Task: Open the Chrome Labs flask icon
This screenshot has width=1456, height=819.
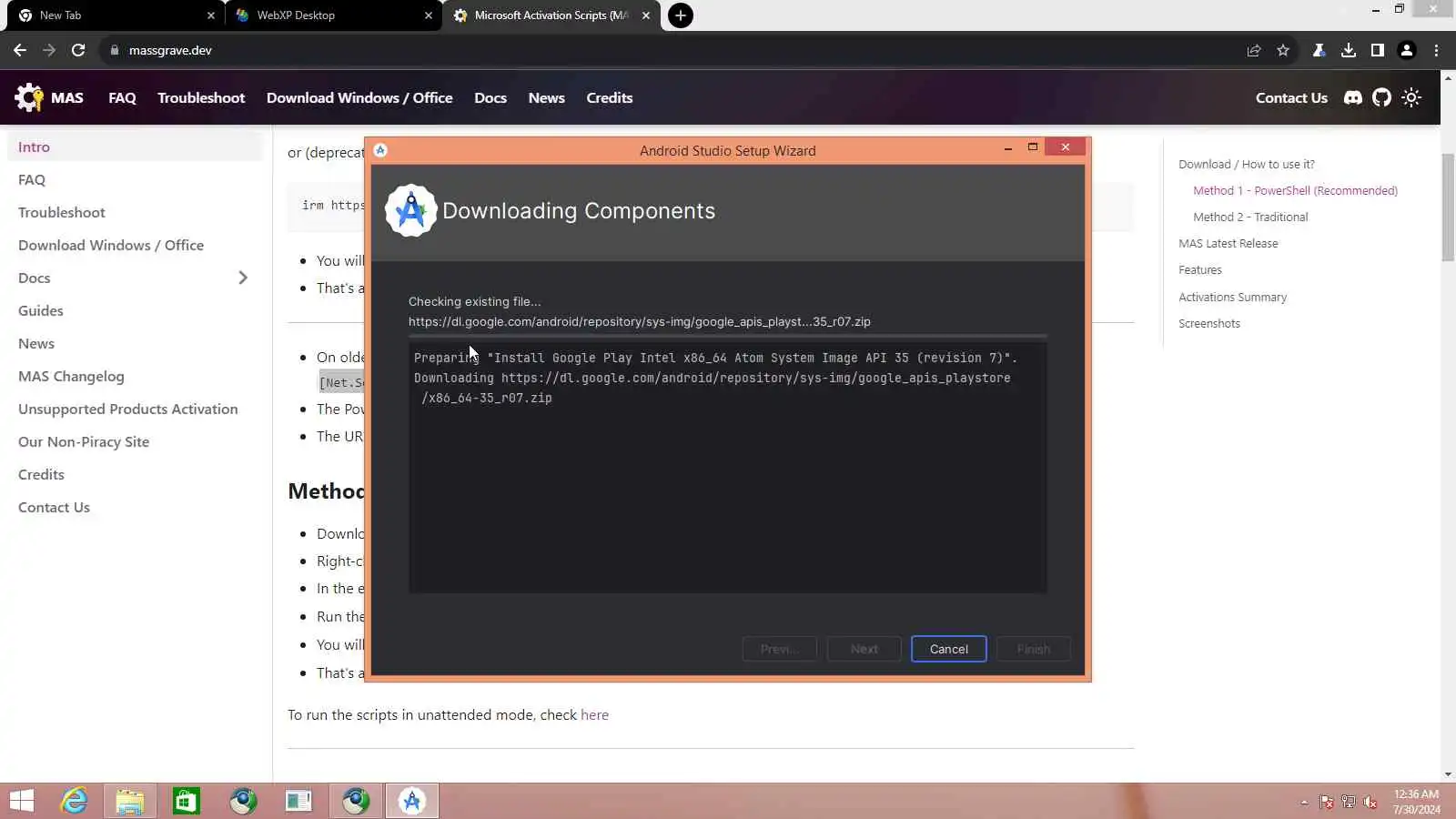Action: coord(1319,50)
